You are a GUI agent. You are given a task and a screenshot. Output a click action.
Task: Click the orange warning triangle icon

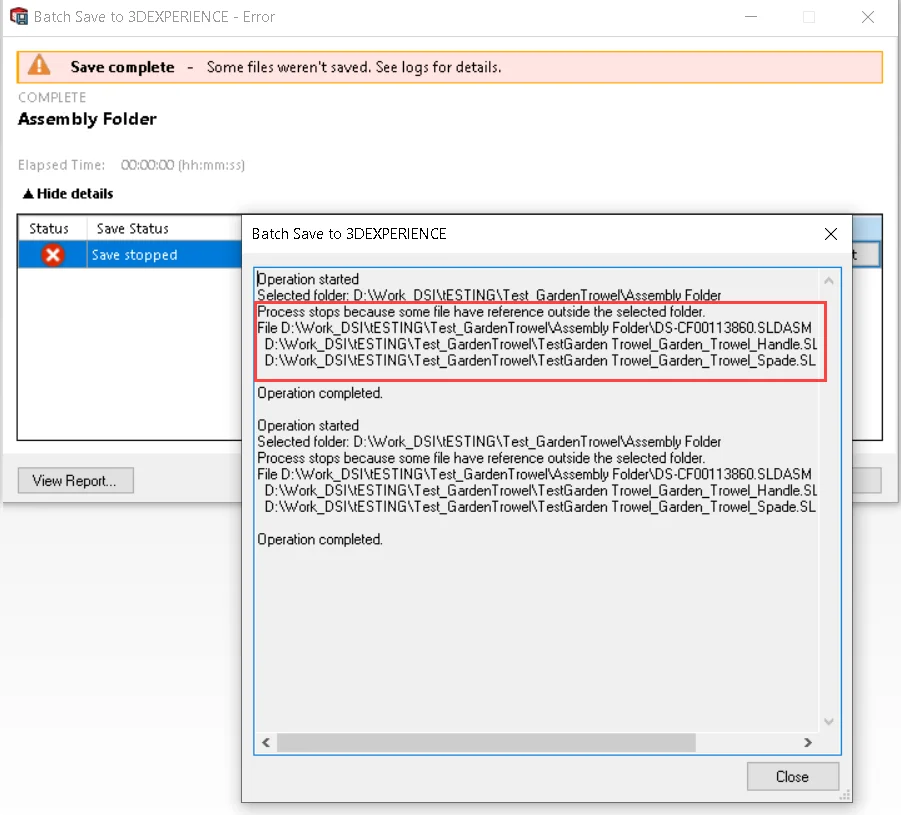pos(39,66)
